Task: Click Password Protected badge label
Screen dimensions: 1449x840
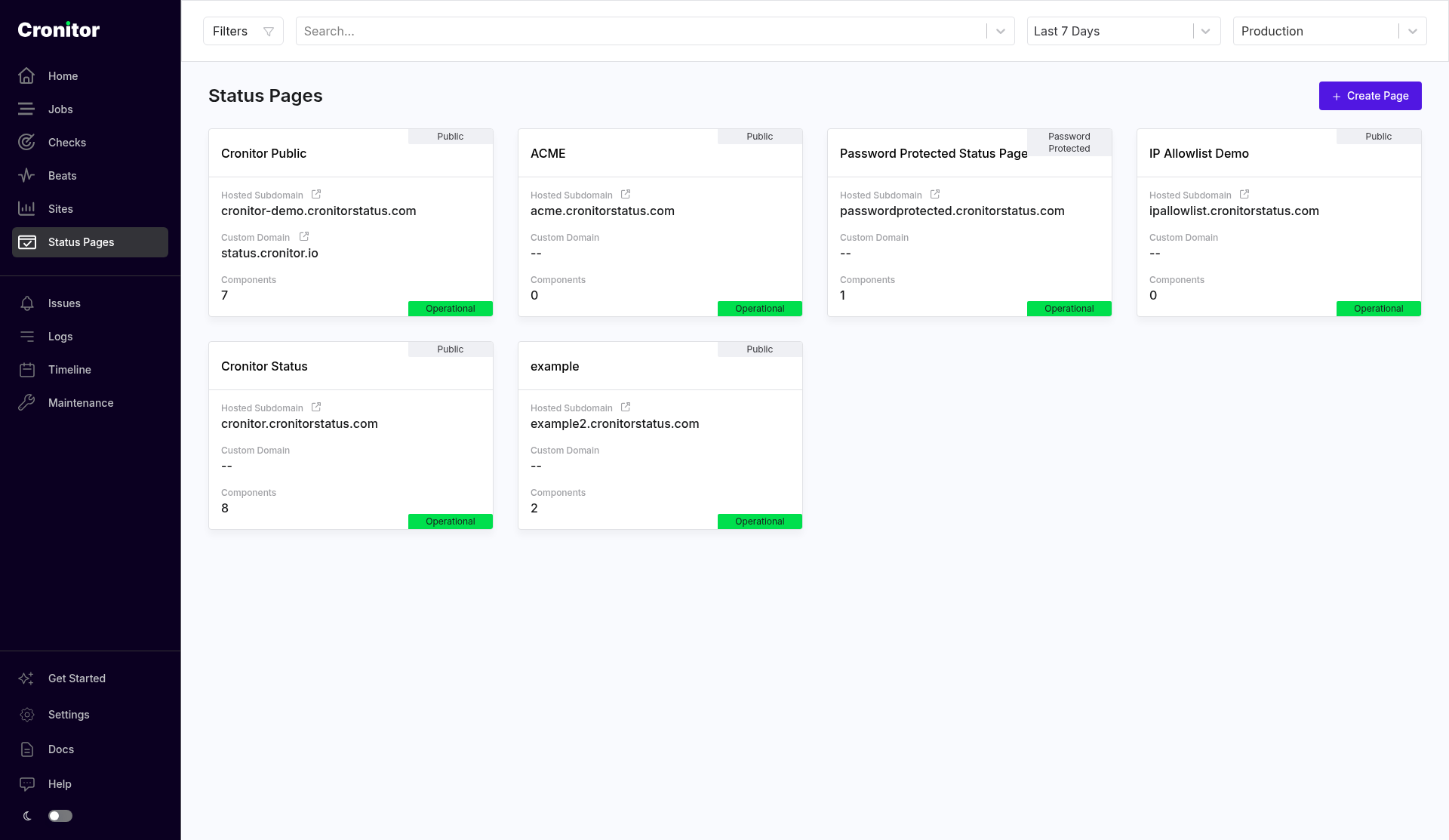Action: pos(1069,143)
